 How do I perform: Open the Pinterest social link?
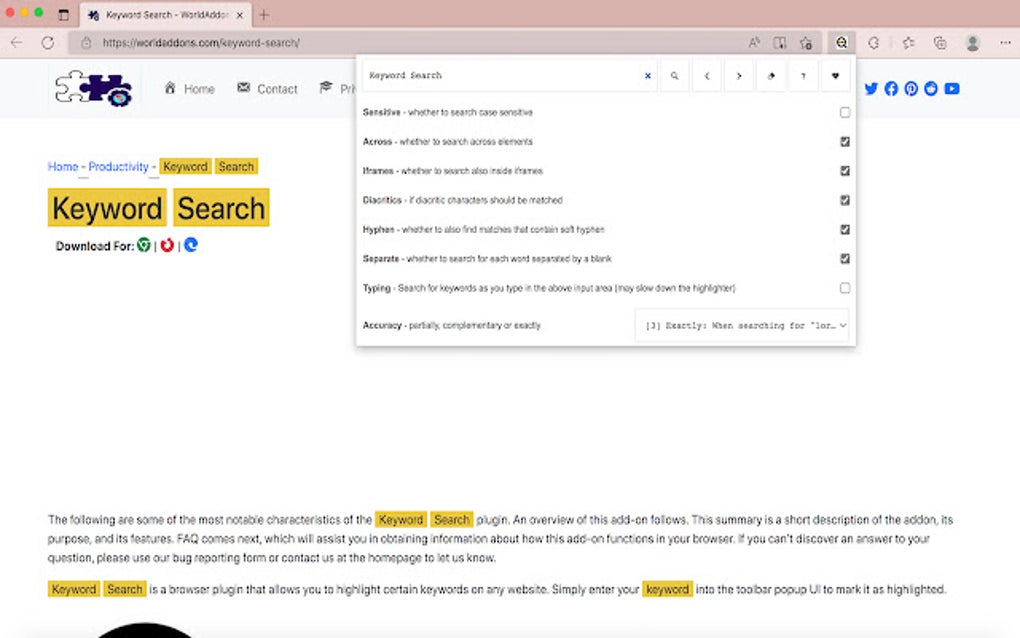tap(911, 88)
